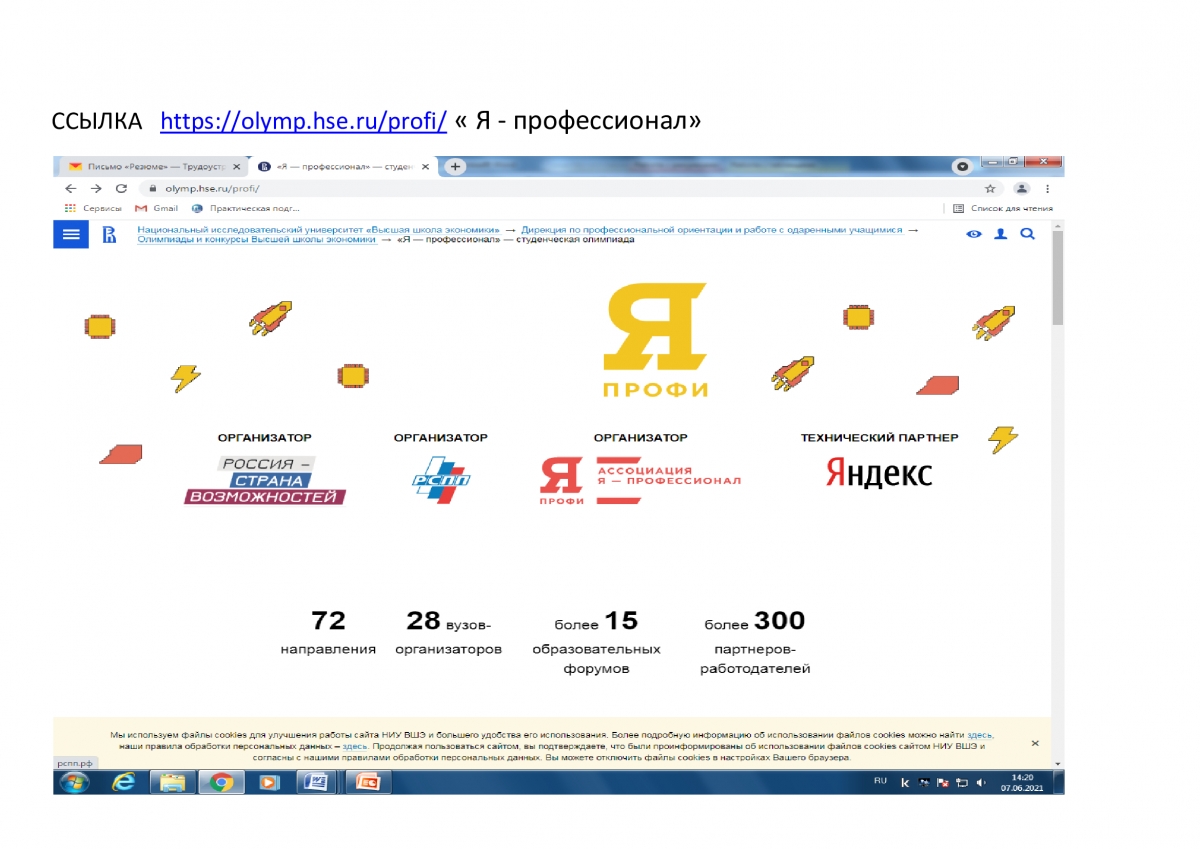
Task: Select the "Я — профессионал" browser tab
Action: pos(345,167)
